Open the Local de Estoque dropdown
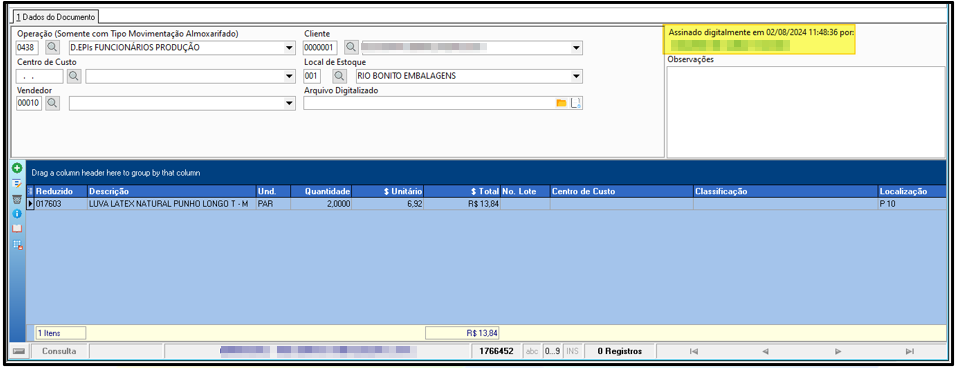 pos(576,76)
